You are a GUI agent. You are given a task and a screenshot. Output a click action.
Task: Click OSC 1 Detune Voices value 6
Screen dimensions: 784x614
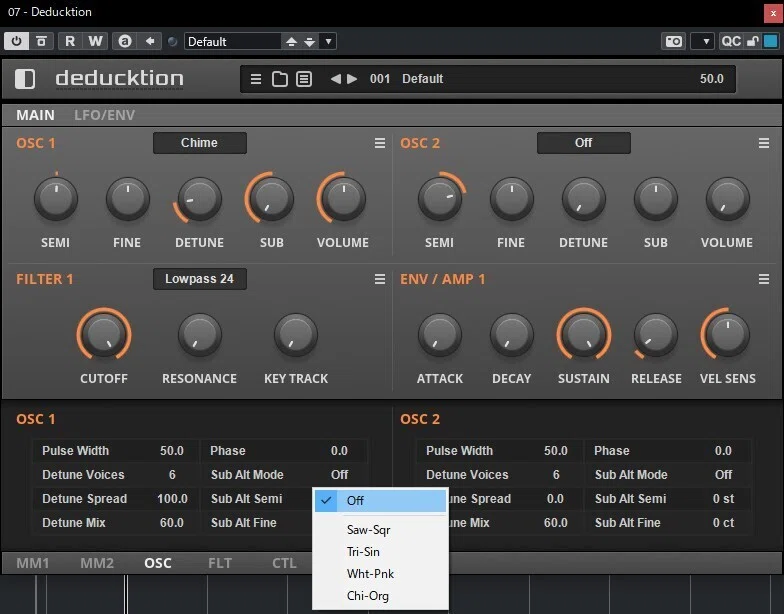[x=172, y=474]
